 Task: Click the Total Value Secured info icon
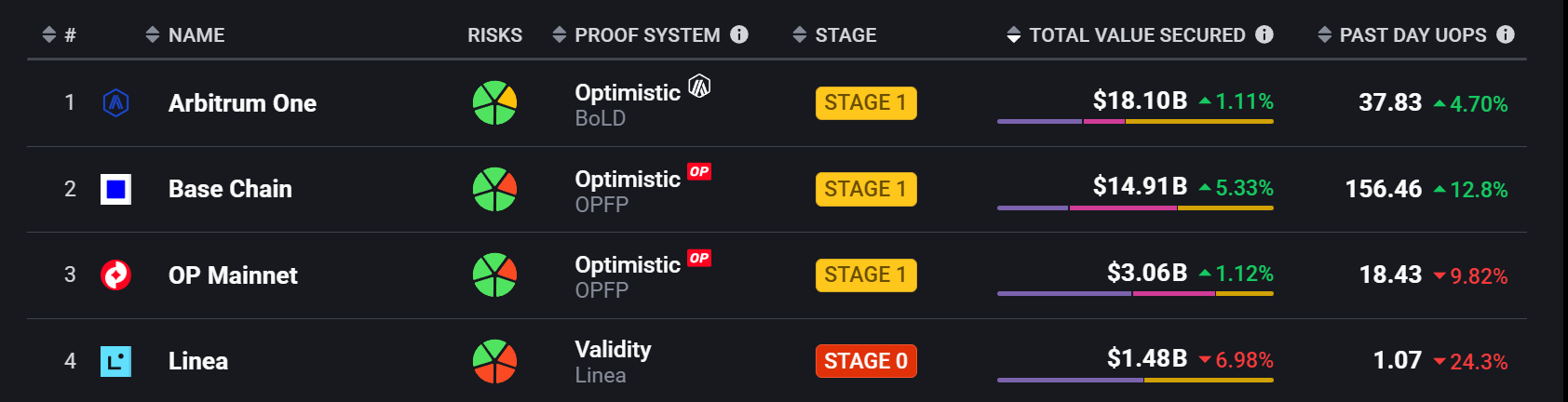point(1264,34)
